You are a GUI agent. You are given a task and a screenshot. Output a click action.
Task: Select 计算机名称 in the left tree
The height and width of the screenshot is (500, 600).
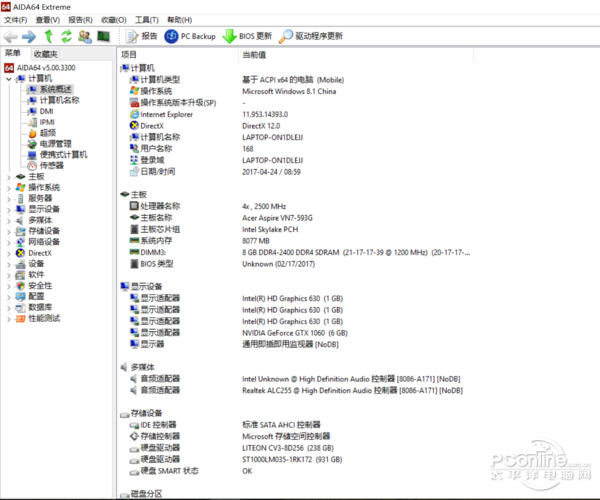tap(59, 100)
